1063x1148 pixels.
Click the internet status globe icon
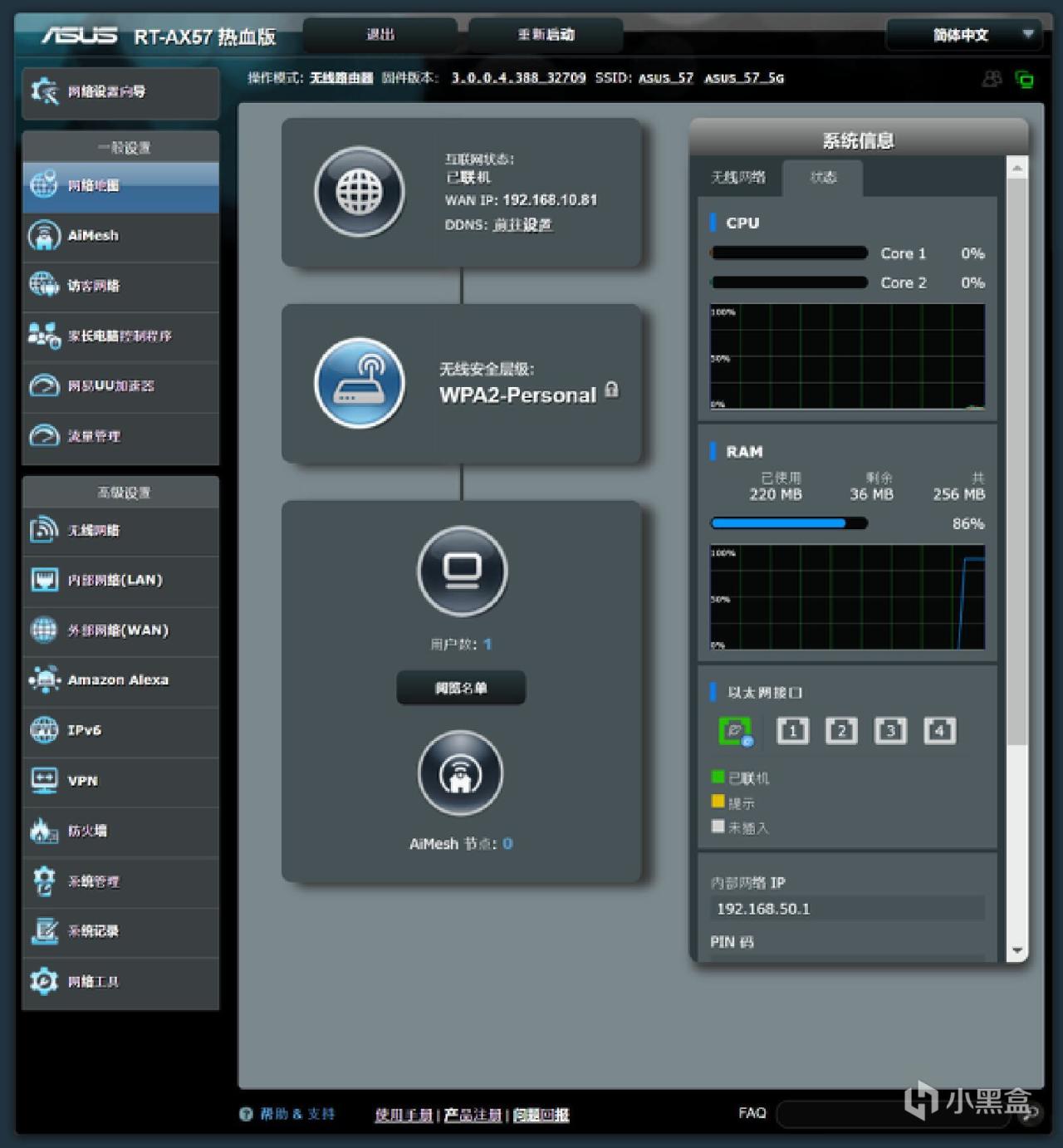[x=360, y=192]
